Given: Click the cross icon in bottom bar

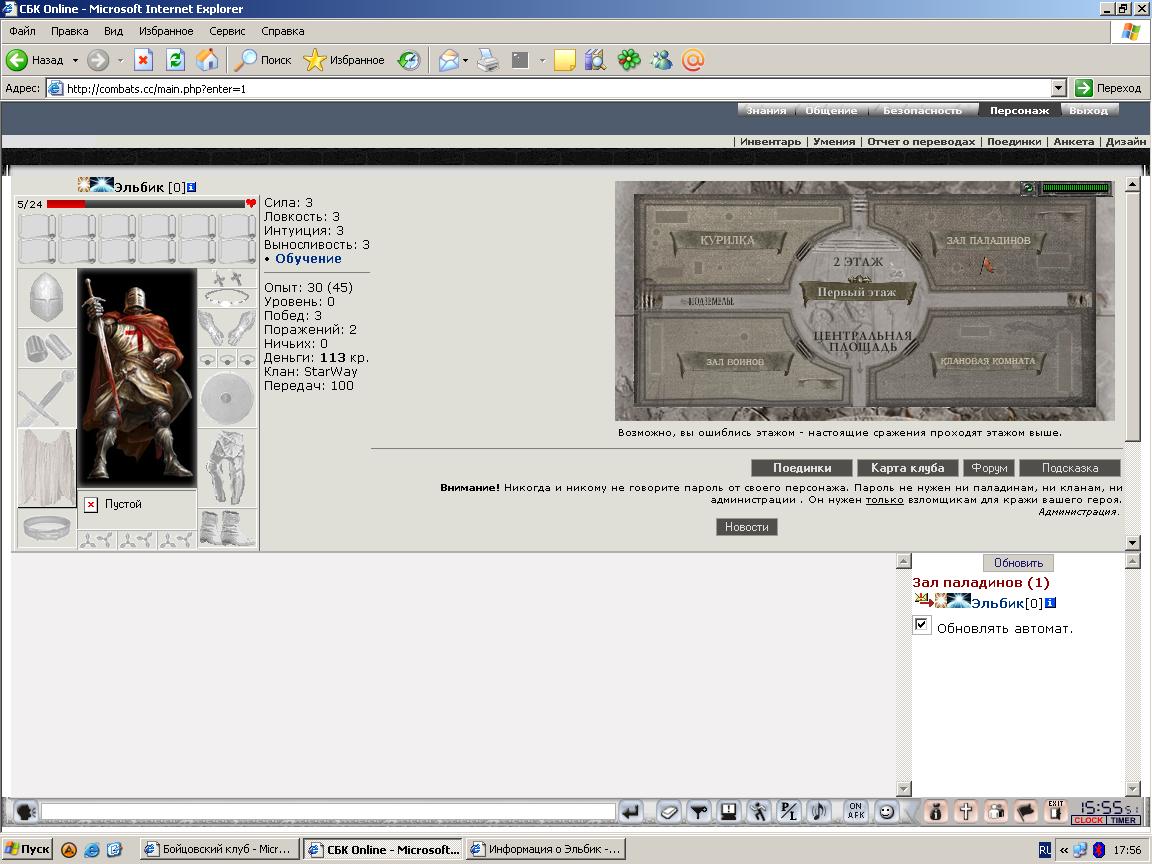Looking at the screenshot, I should point(966,812).
